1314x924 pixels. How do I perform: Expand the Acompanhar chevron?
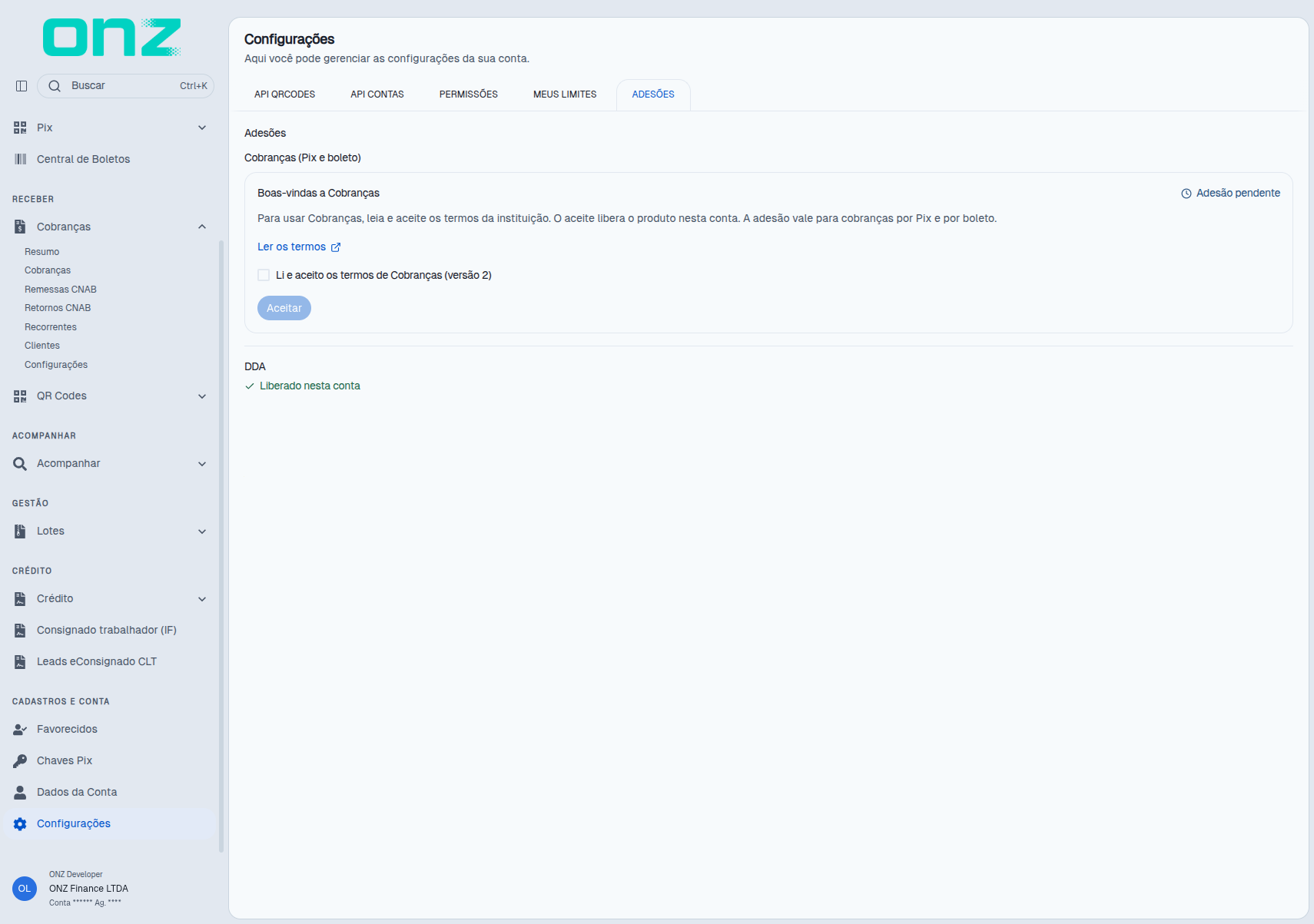[202, 464]
